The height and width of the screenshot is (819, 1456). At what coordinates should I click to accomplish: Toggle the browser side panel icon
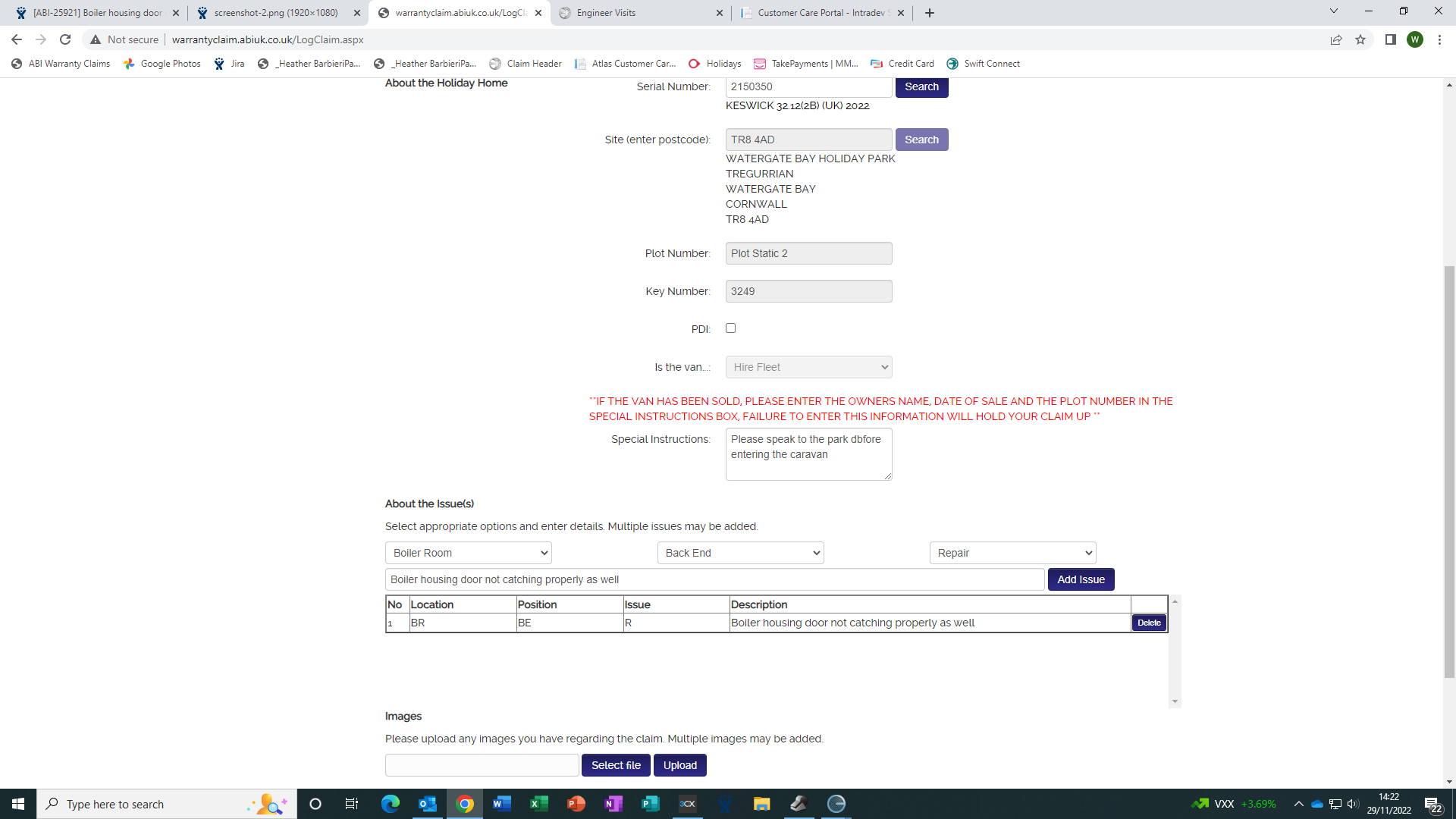pos(1390,39)
